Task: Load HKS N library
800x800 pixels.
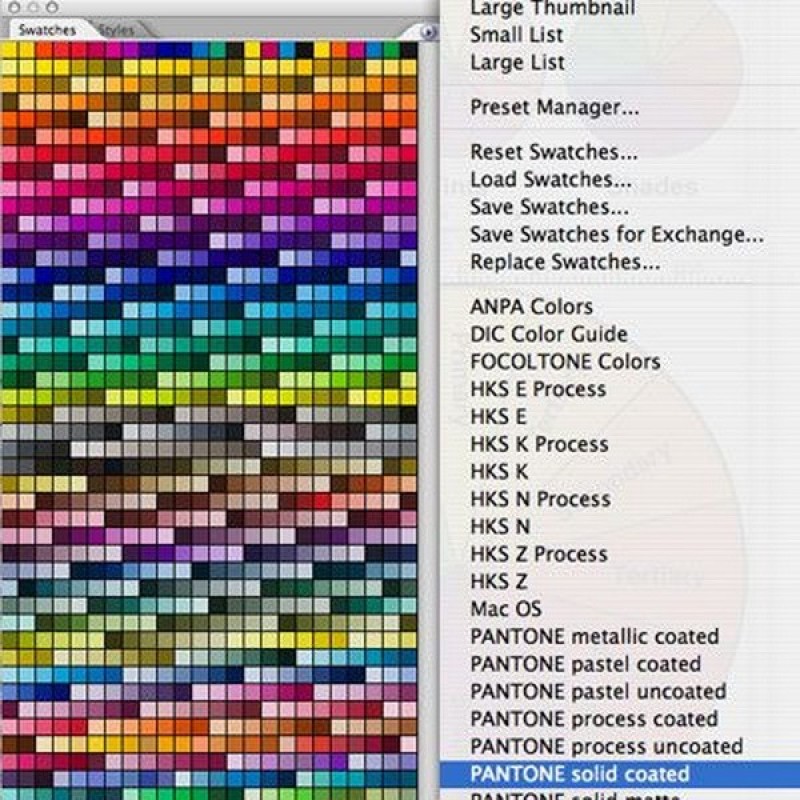Action: tap(500, 527)
